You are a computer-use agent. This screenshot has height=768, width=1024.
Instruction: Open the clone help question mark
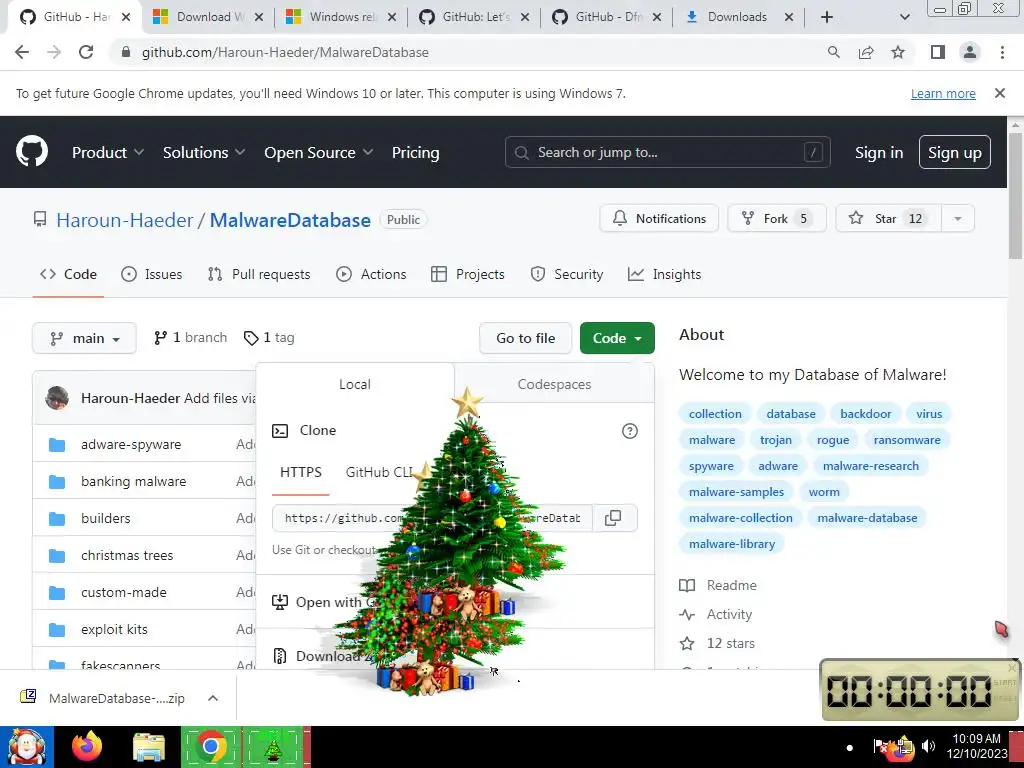[x=630, y=431]
